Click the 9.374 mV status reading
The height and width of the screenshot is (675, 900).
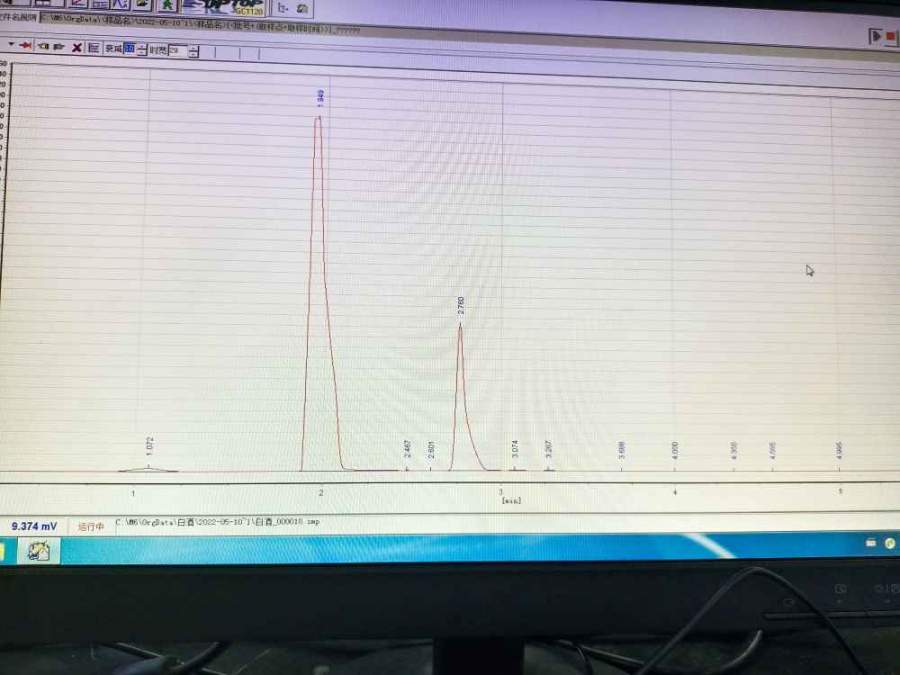tap(34, 526)
